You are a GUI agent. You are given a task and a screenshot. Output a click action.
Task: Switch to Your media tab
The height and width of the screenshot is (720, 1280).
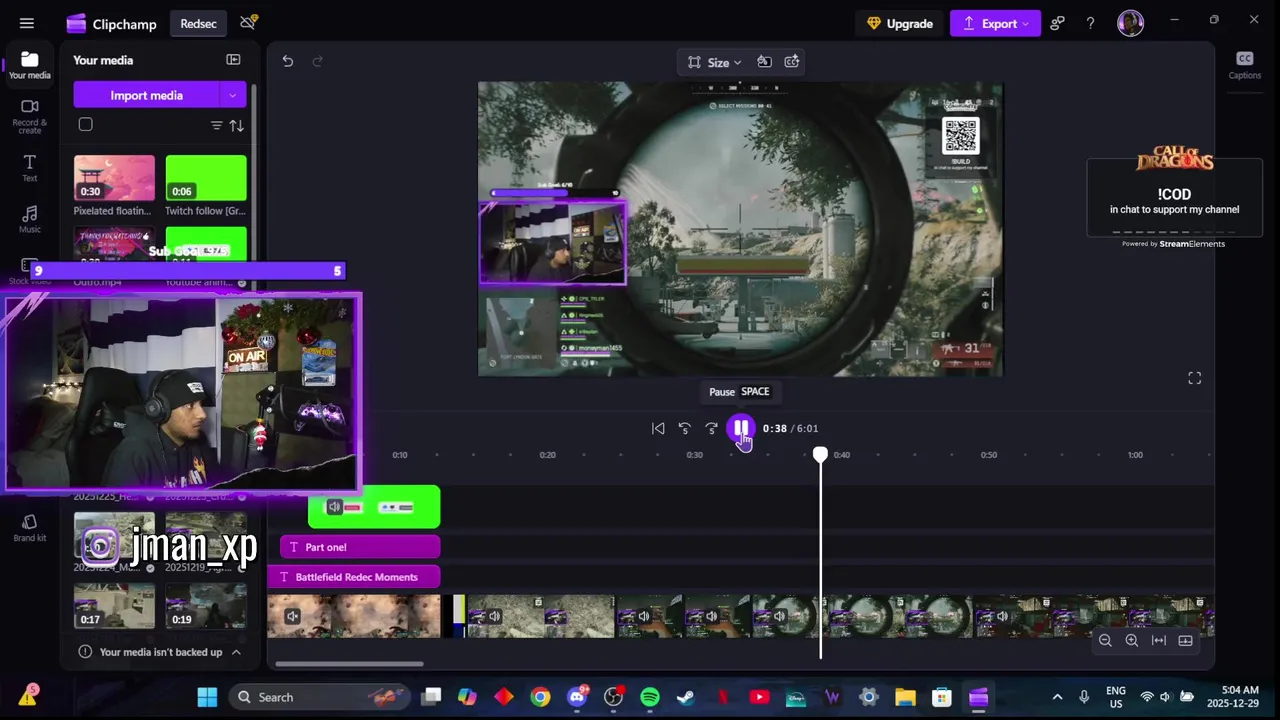[30, 65]
